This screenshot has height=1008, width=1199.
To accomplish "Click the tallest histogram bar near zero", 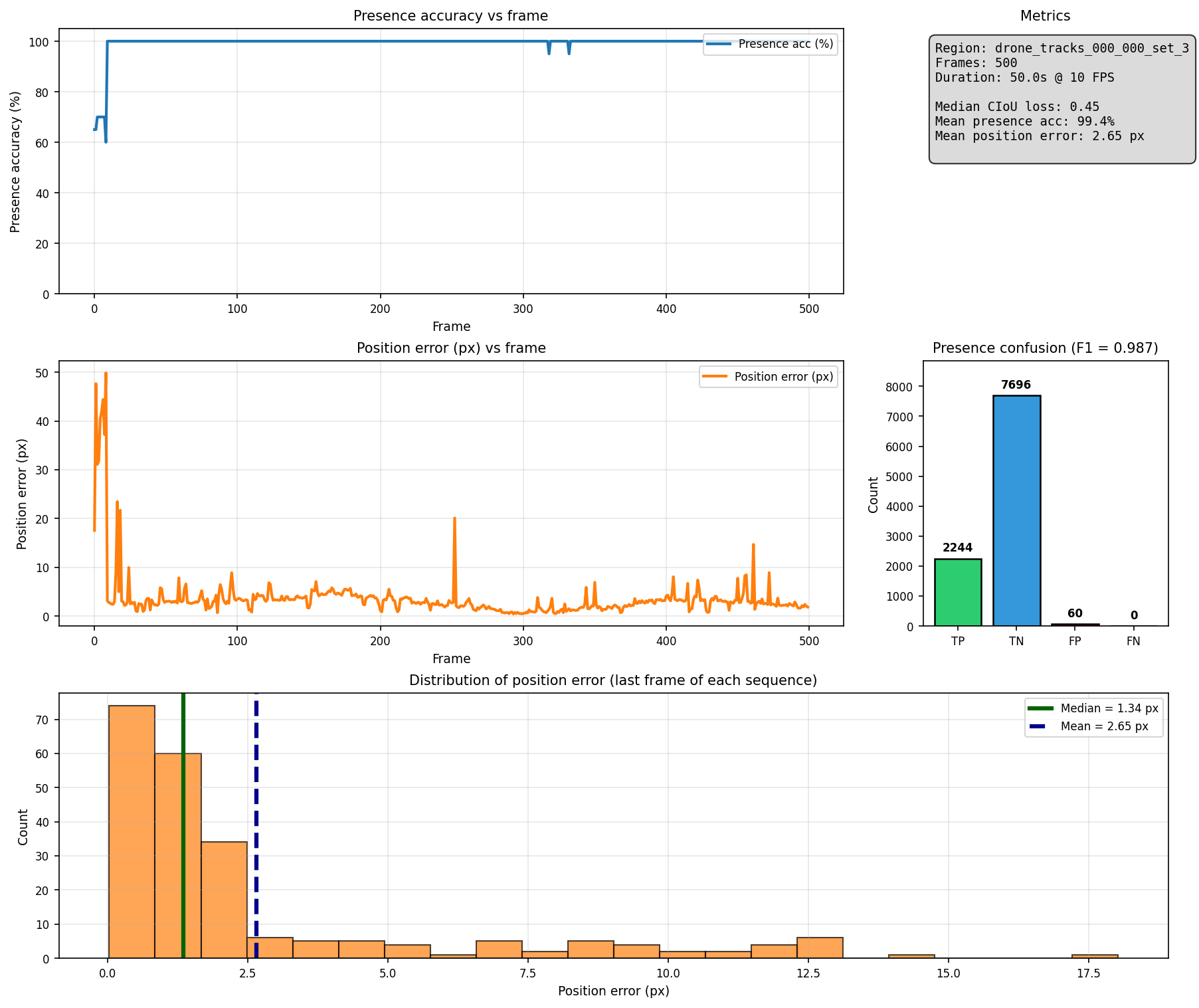I will pyautogui.click(x=132, y=831).
